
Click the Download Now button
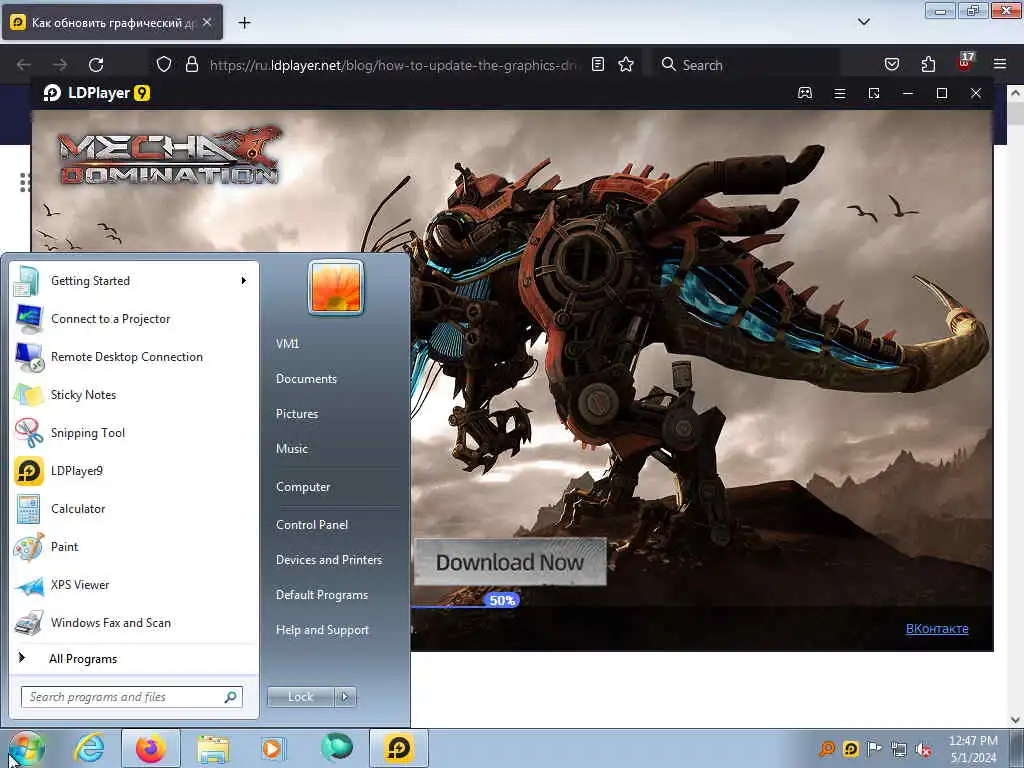[510, 562]
